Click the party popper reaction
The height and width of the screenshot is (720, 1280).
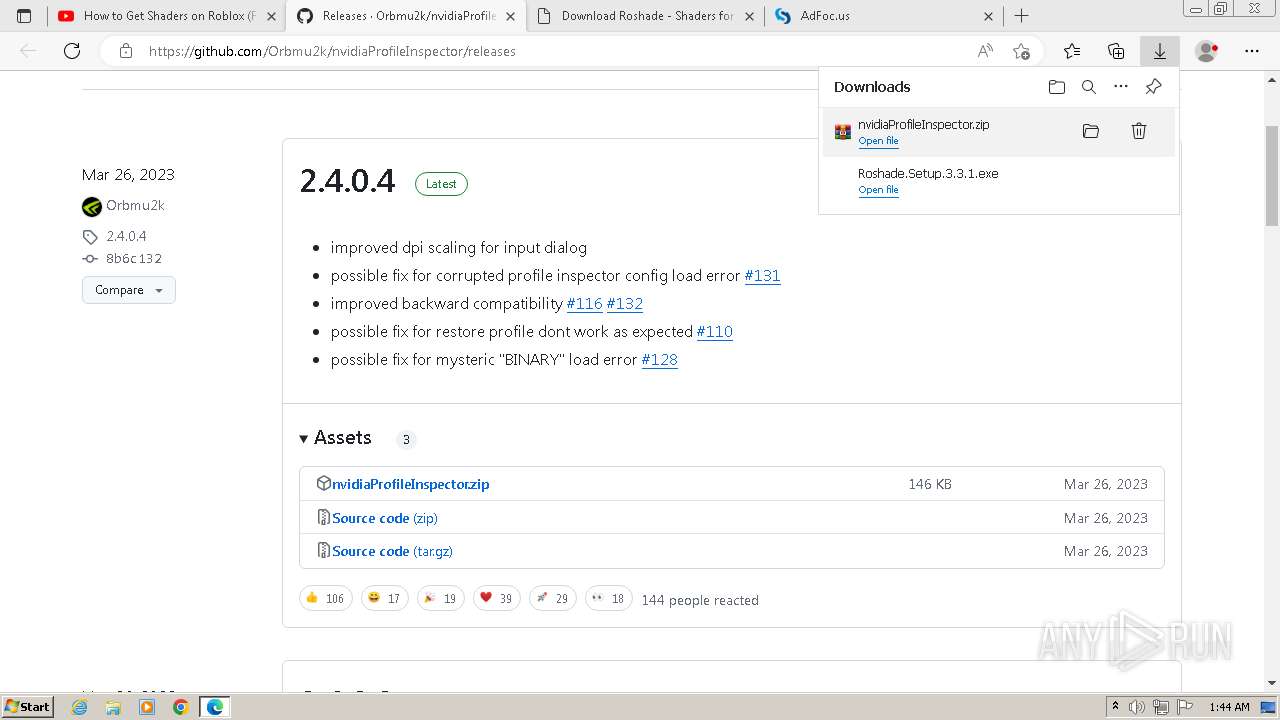(441, 598)
